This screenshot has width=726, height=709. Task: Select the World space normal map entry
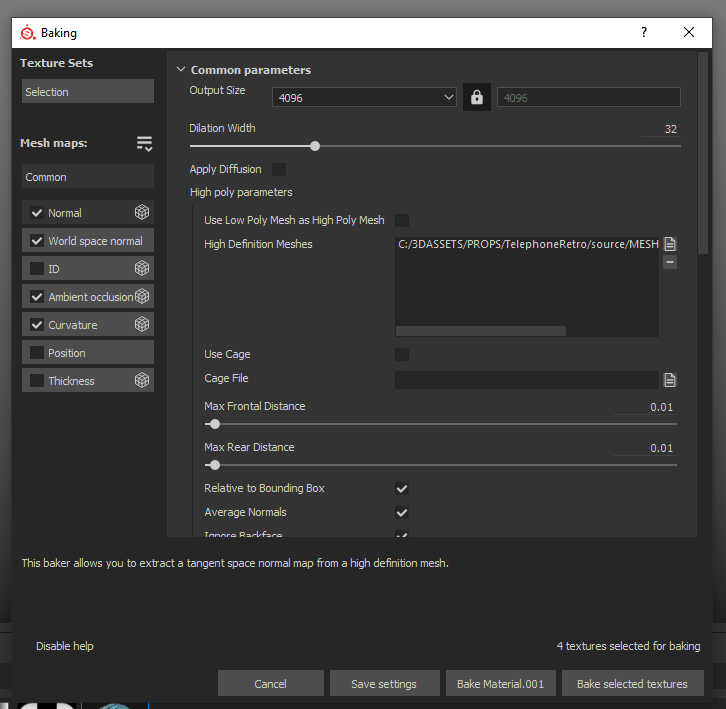[x=95, y=241]
